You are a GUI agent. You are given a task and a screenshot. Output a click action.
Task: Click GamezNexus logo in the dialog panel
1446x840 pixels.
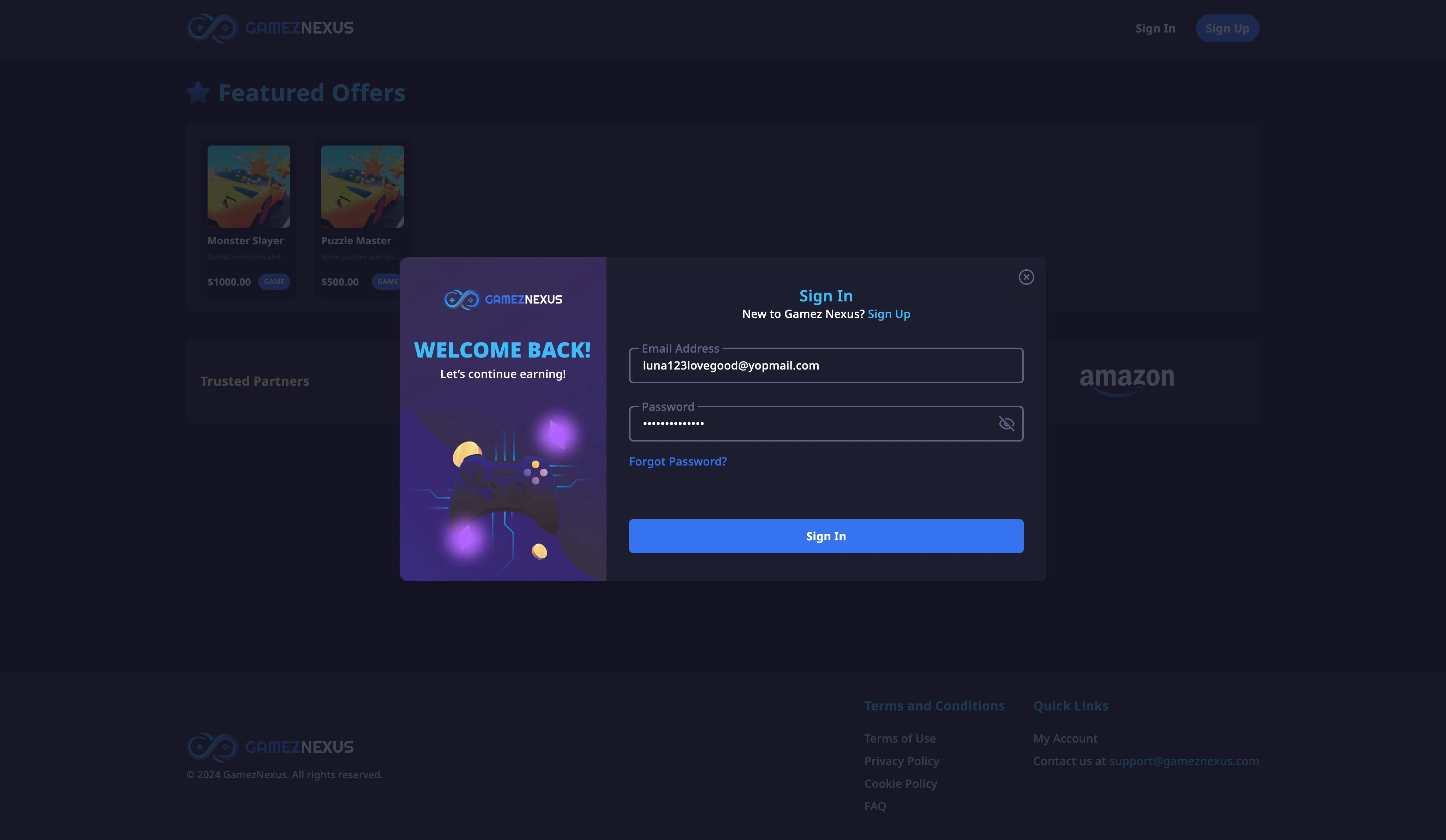coord(503,299)
